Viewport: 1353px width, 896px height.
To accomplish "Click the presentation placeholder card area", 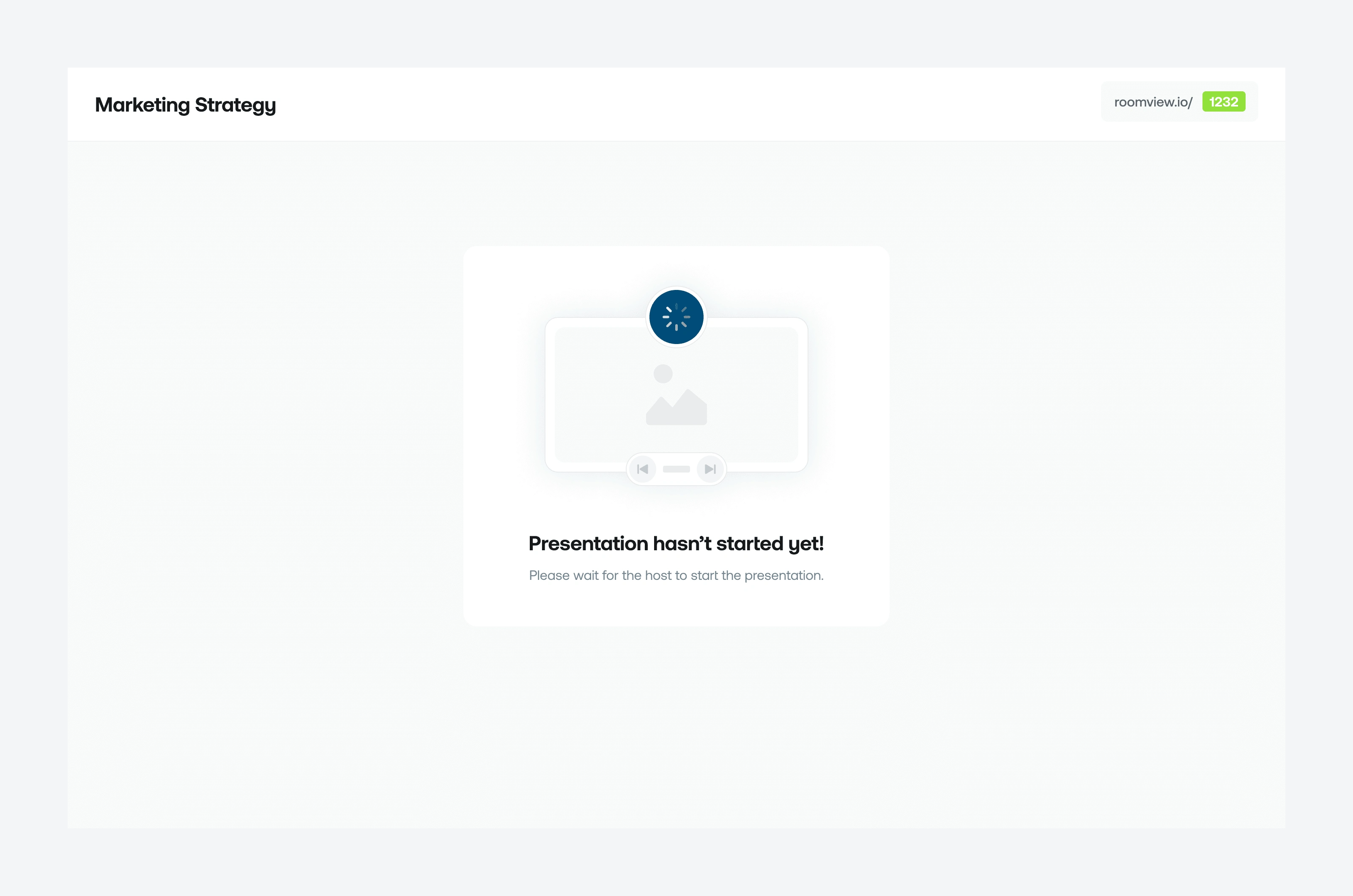I will (x=676, y=435).
